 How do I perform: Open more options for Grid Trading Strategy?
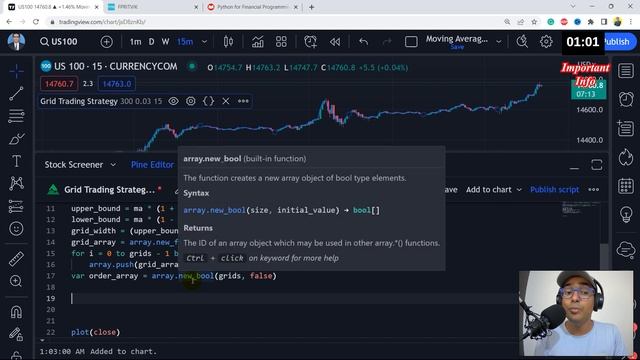click(243, 101)
